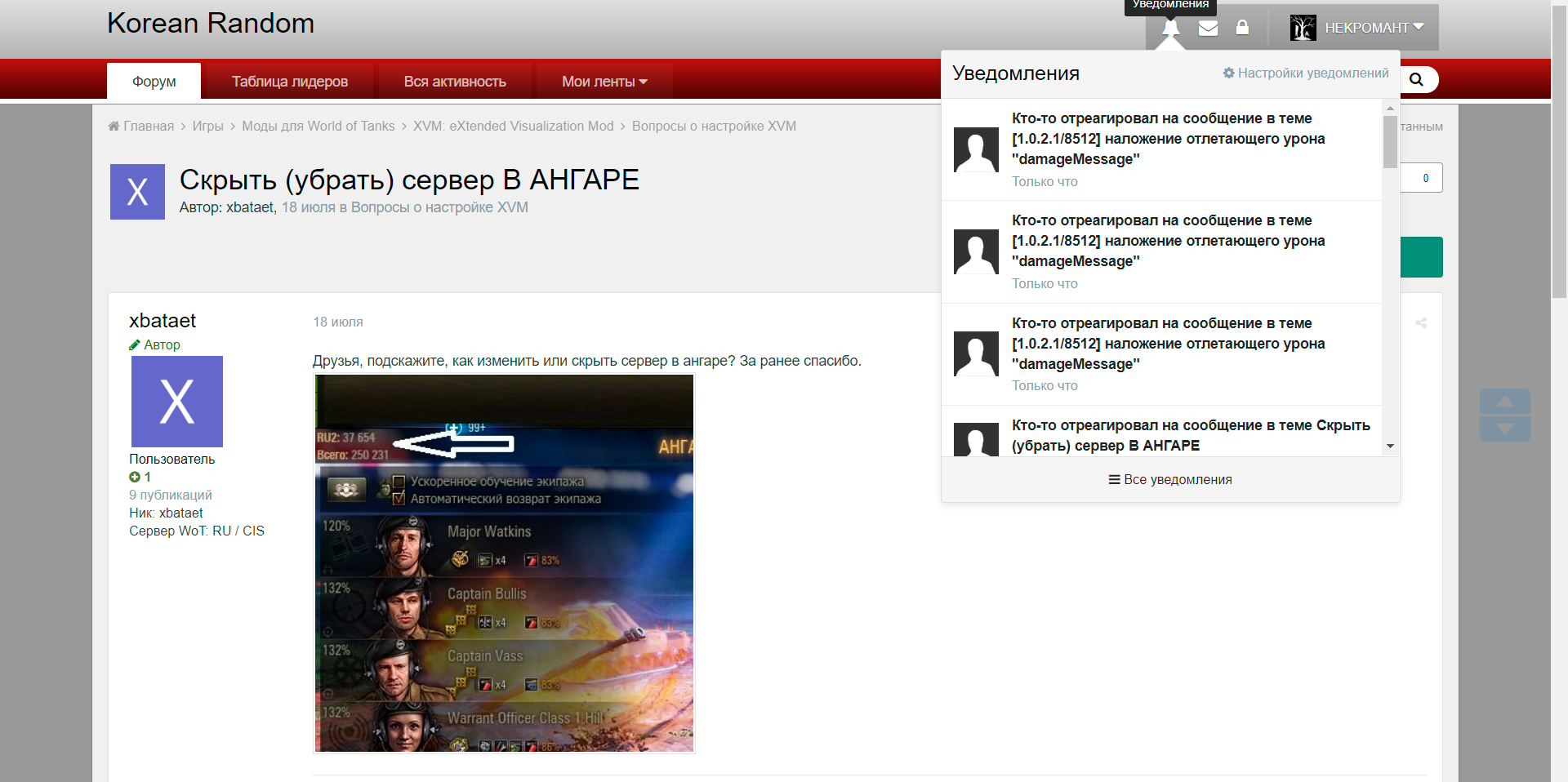Click the scroll up-down arrows widget
Image resolution: width=1568 pixels, height=782 pixels.
(1505, 415)
